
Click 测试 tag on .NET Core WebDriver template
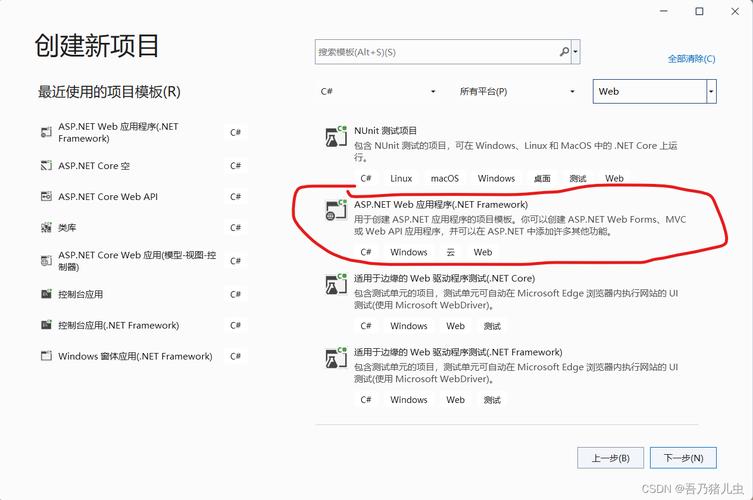click(492, 326)
